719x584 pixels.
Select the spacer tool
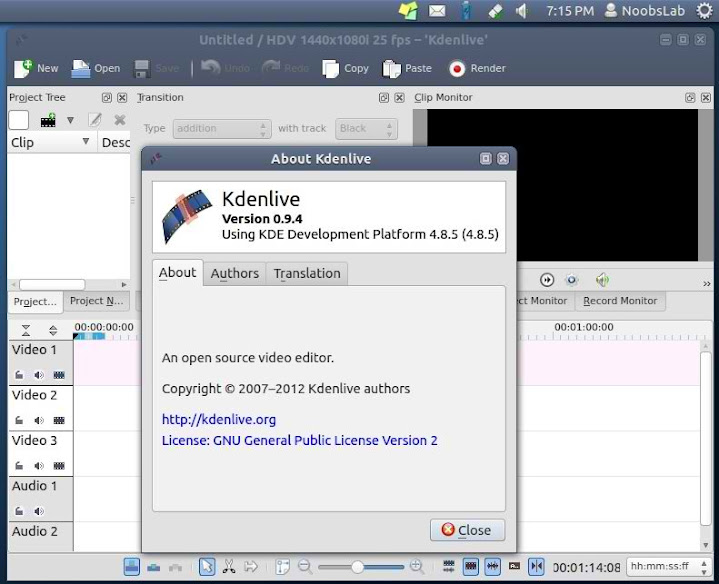(251, 567)
